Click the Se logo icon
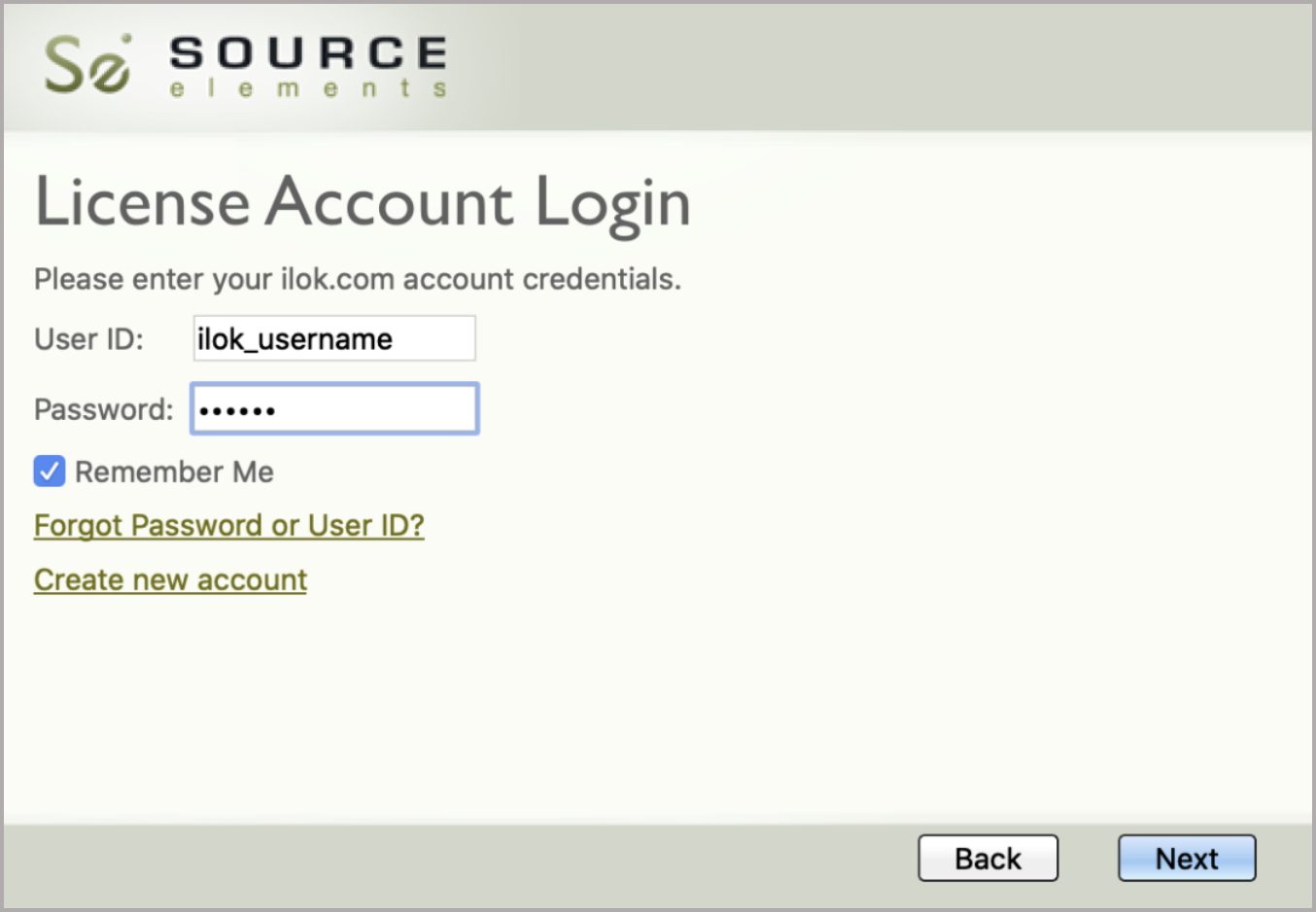The height and width of the screenshot is (912, 1316). coord(87,65)
